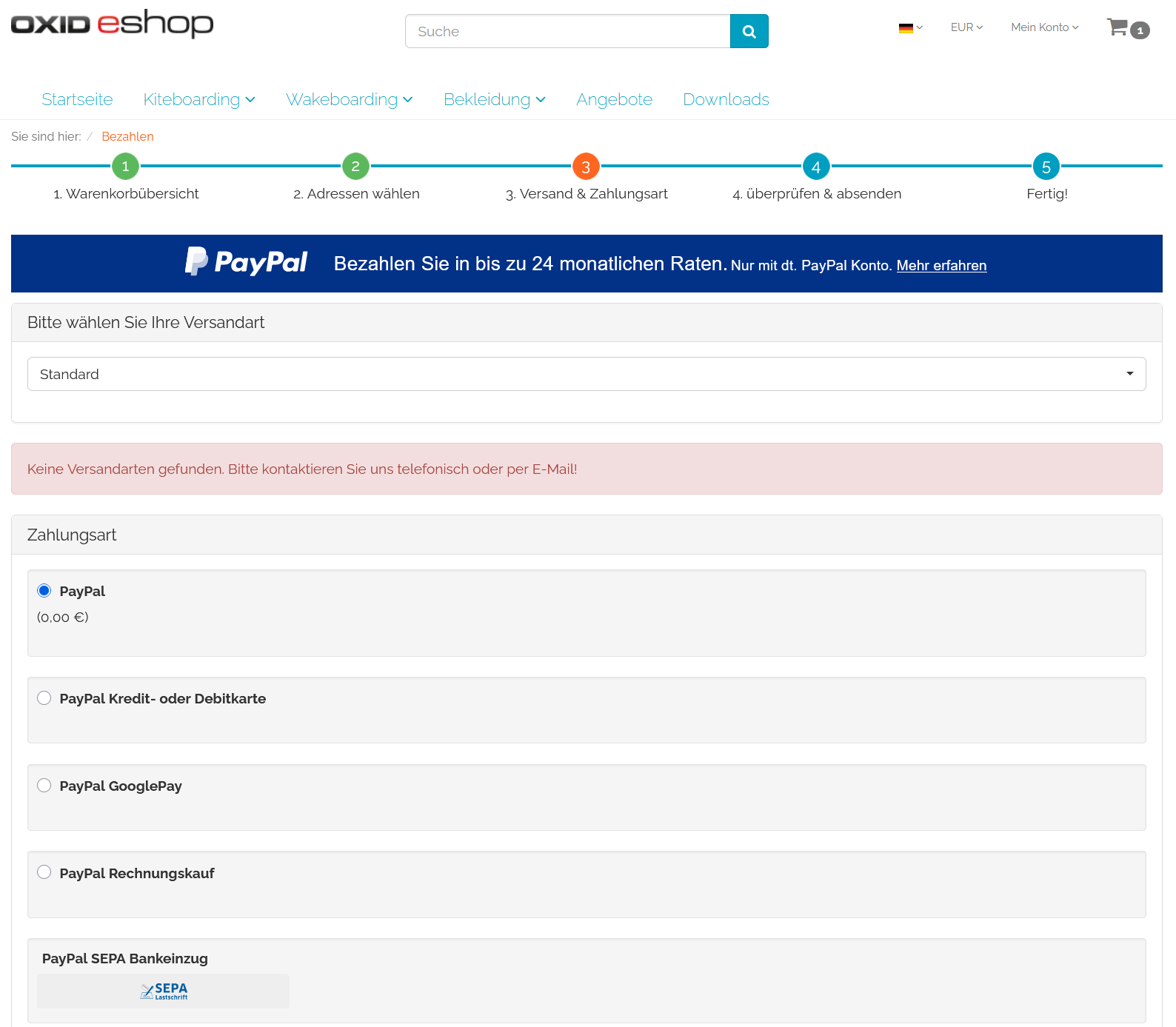Click step 4 circle überprüfen & absenden
This screenshot has width=1176, height=1027.
pyautogui.click(x=815, y=167)
